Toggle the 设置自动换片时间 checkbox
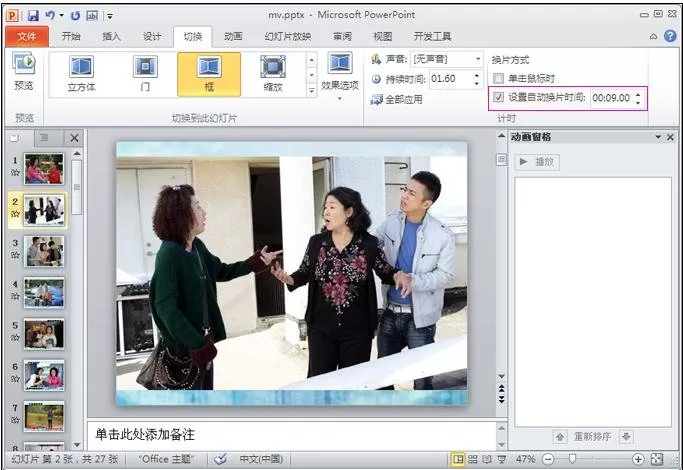The width and height of the screenshot is (683, 470). pyautogui.click(x=498, y=97)
